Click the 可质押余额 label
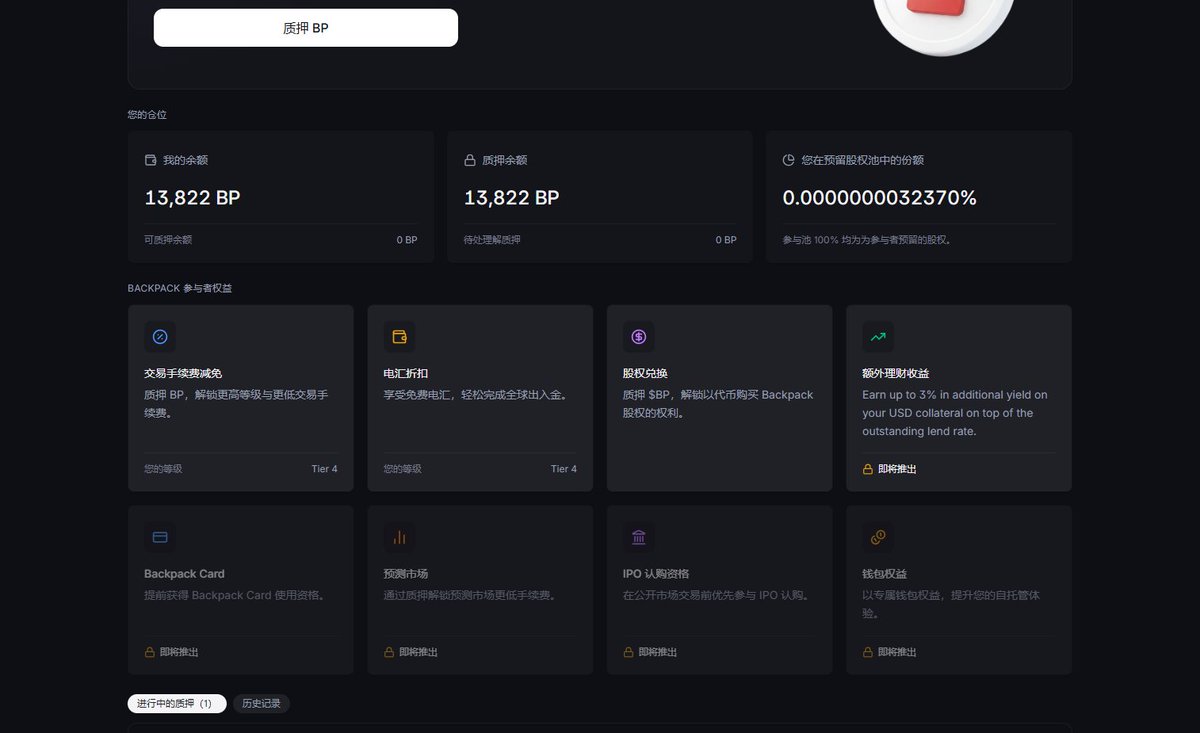 [x=168, y=240]
